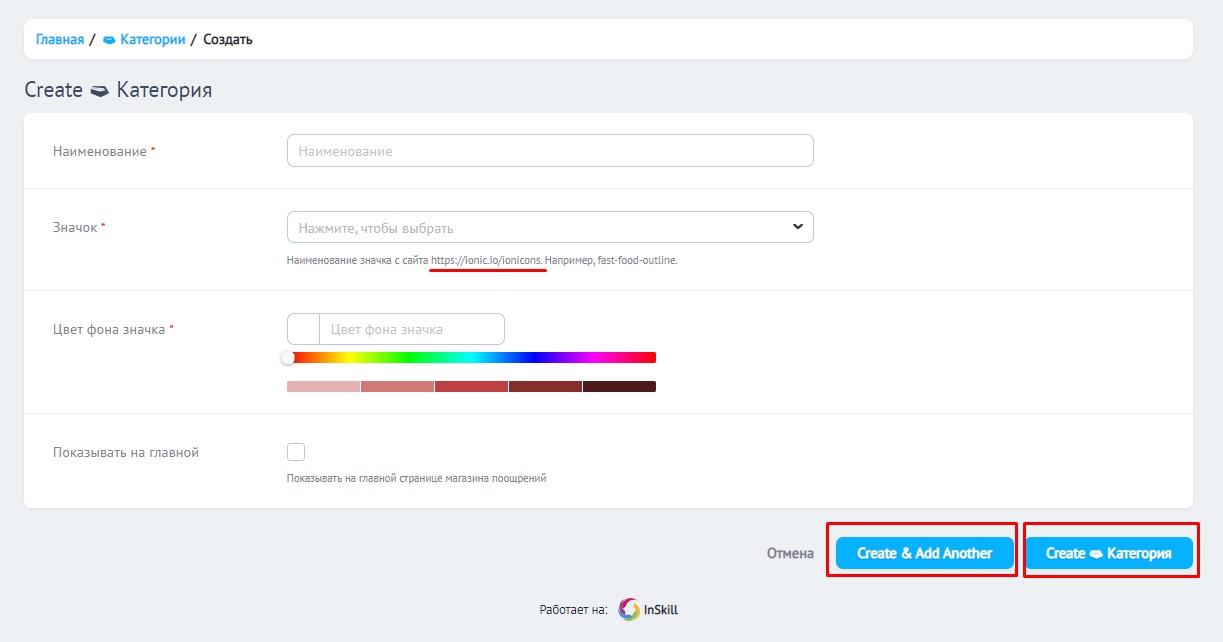Choose the medium red shade swatch
This screenshot has height=642, width=1223.
[471, 386]
